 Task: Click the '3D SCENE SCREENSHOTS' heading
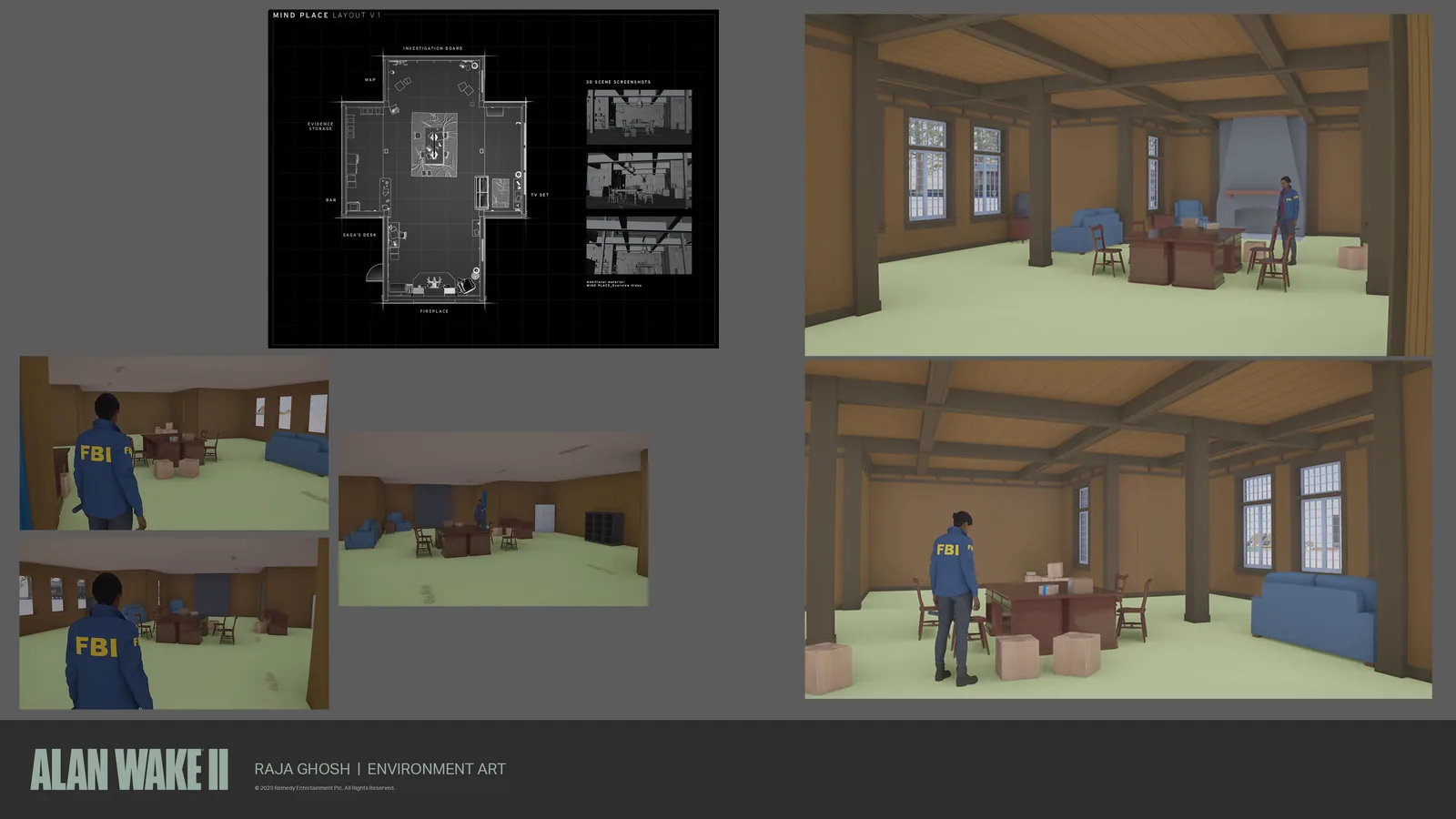(x=618, y=82)
